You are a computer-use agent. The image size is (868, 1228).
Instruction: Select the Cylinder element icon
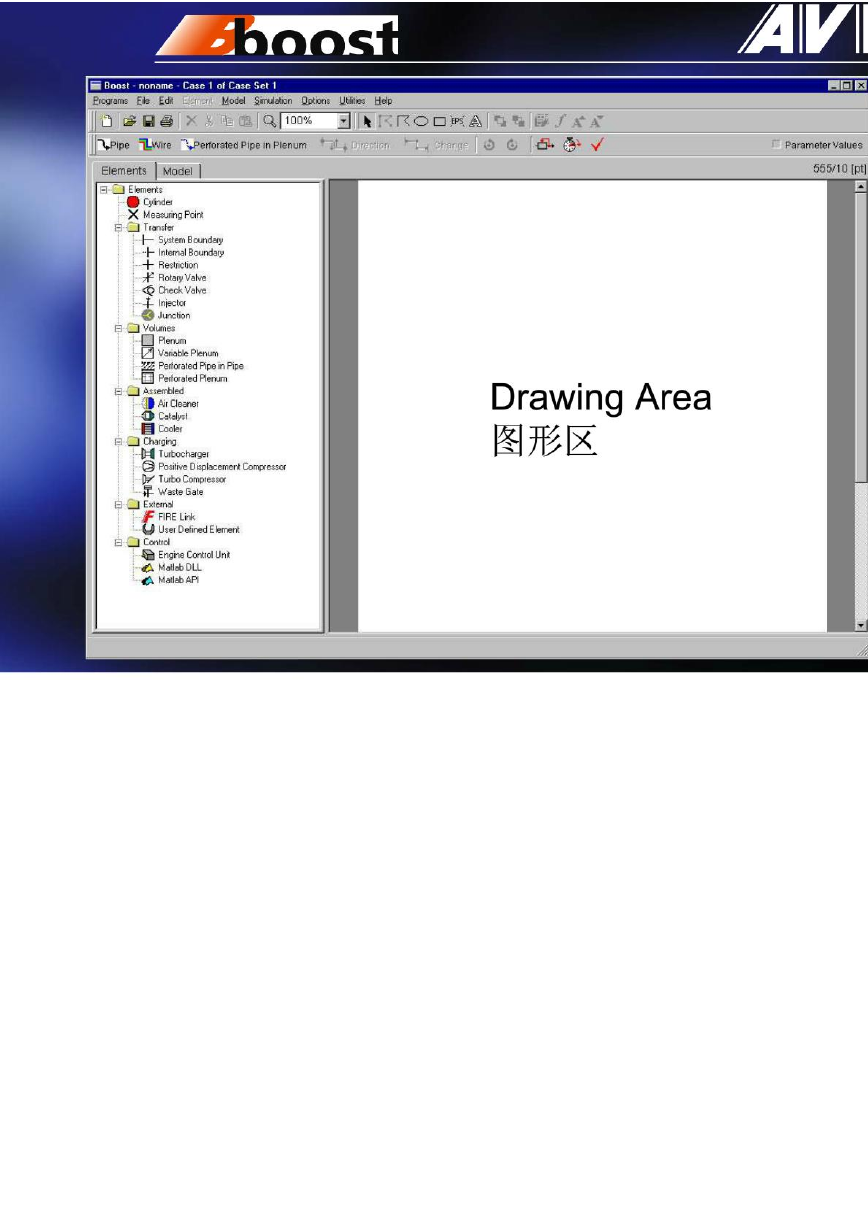click(133, 202)
